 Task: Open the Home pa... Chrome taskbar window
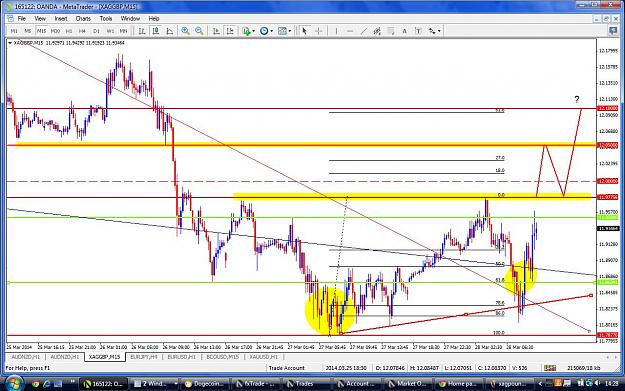click(458, 384)
